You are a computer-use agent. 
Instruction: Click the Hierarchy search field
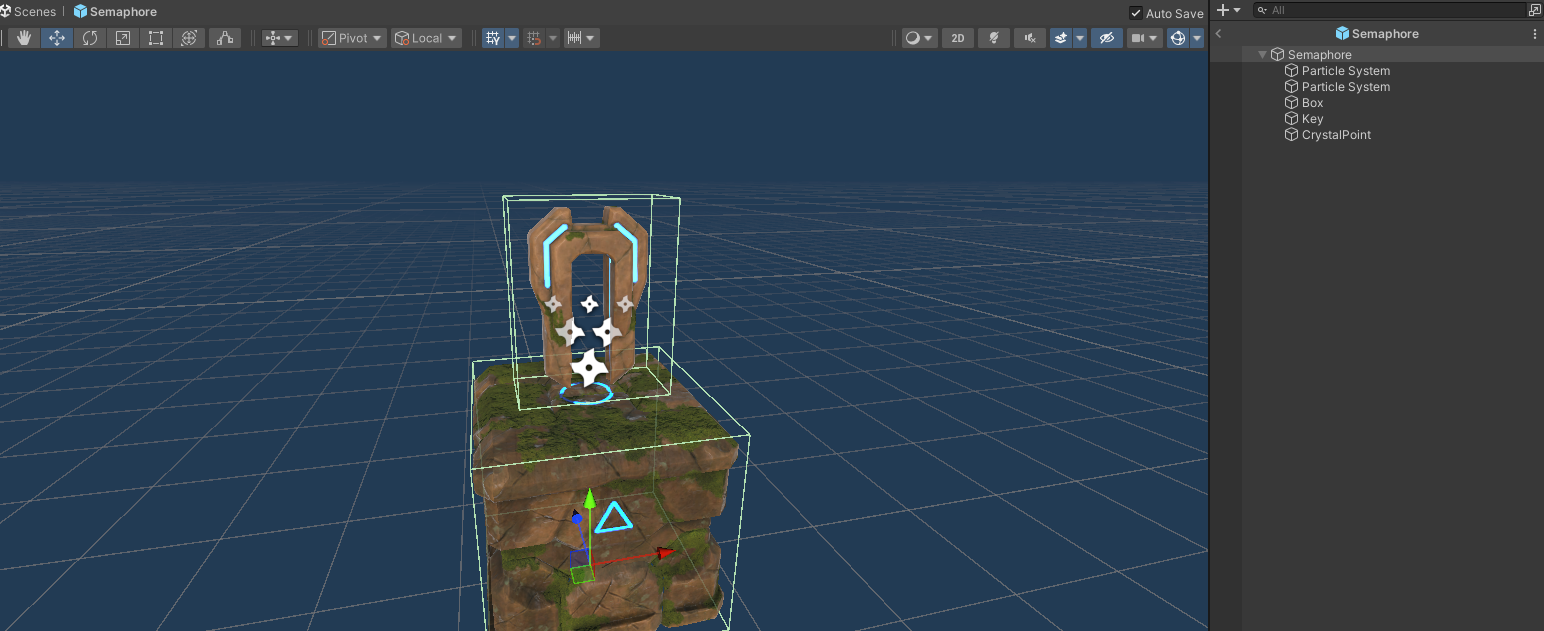pyautogui.click(x=1389, y=10)
